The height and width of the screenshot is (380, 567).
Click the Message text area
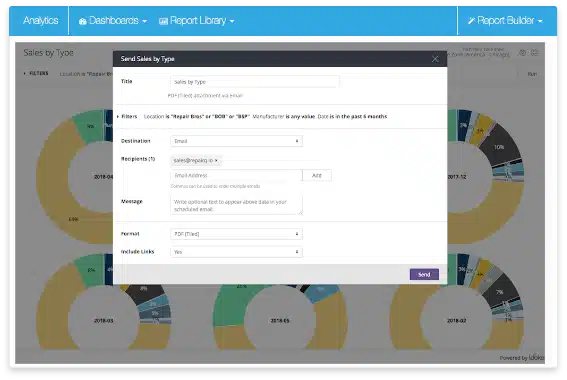(x=236, y=205)
